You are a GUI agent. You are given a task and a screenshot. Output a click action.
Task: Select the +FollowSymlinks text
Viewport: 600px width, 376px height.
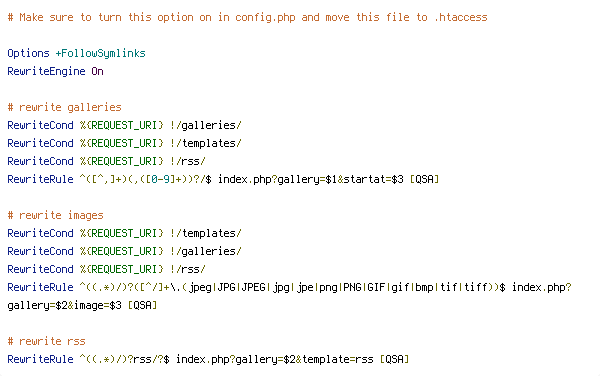click(x=101, y=53)
